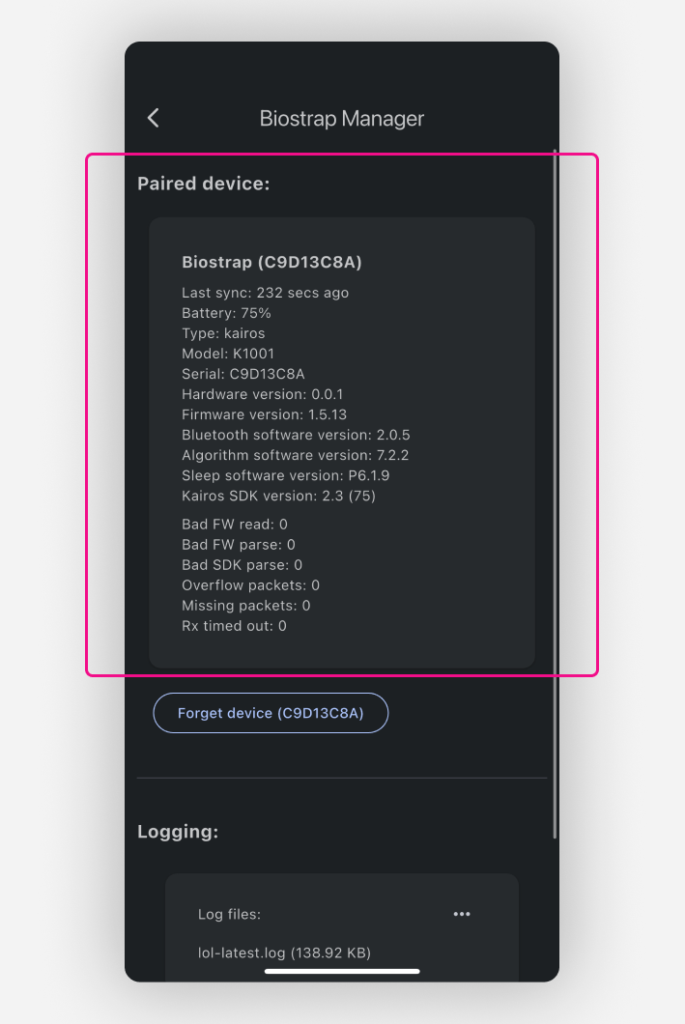Click the Rx timed out: 0 line

coord(234,626)
